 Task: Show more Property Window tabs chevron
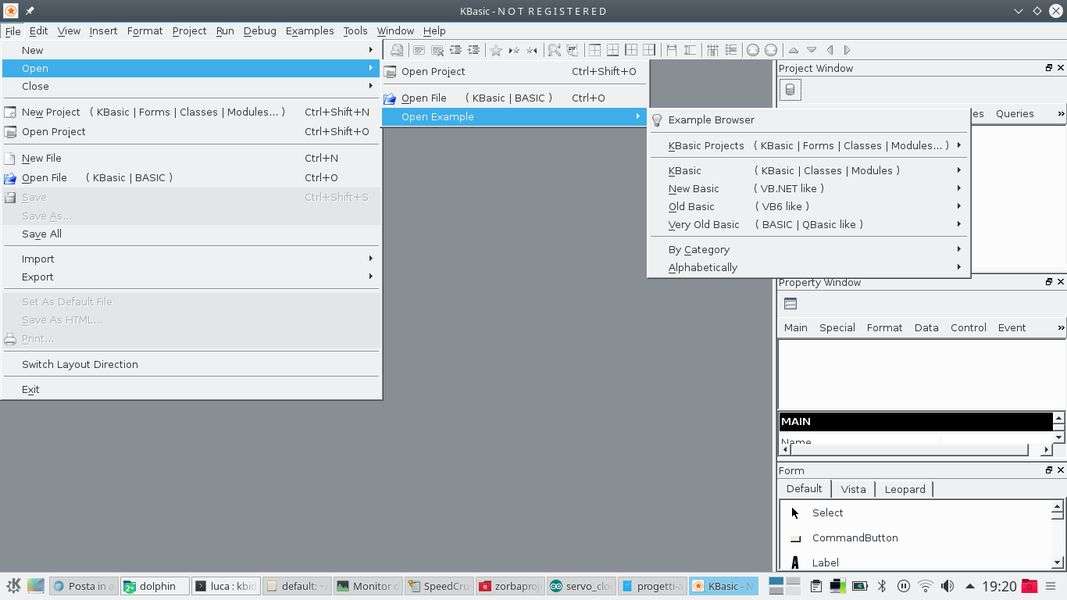[x=1060, y=328]
